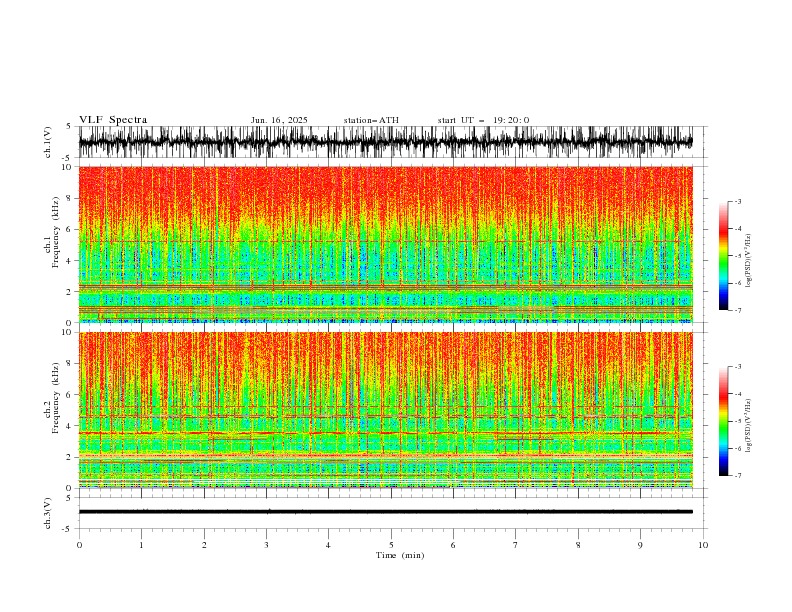Click the ch.1 spectrogram plot
Viewport: 792px width, 612px height.
385,244
